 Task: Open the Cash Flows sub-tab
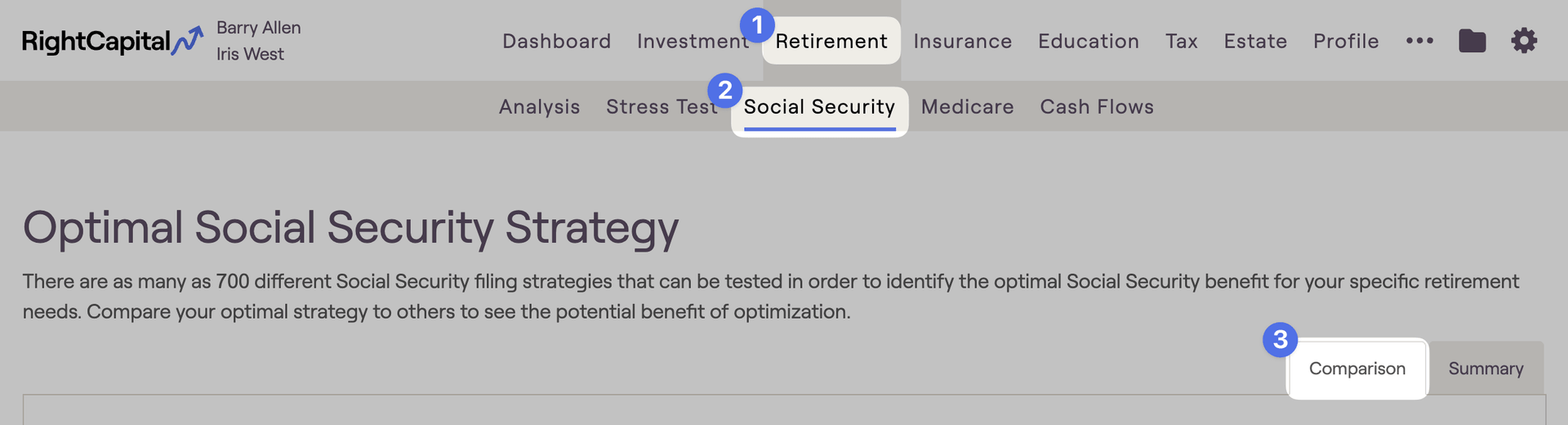[x=1097, y=107]
